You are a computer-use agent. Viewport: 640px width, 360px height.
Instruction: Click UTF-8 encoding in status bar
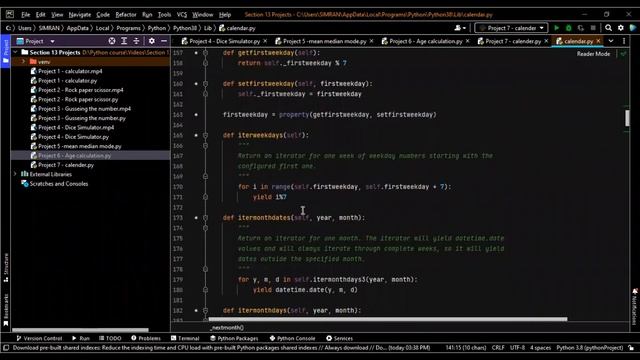coord(517,348)
